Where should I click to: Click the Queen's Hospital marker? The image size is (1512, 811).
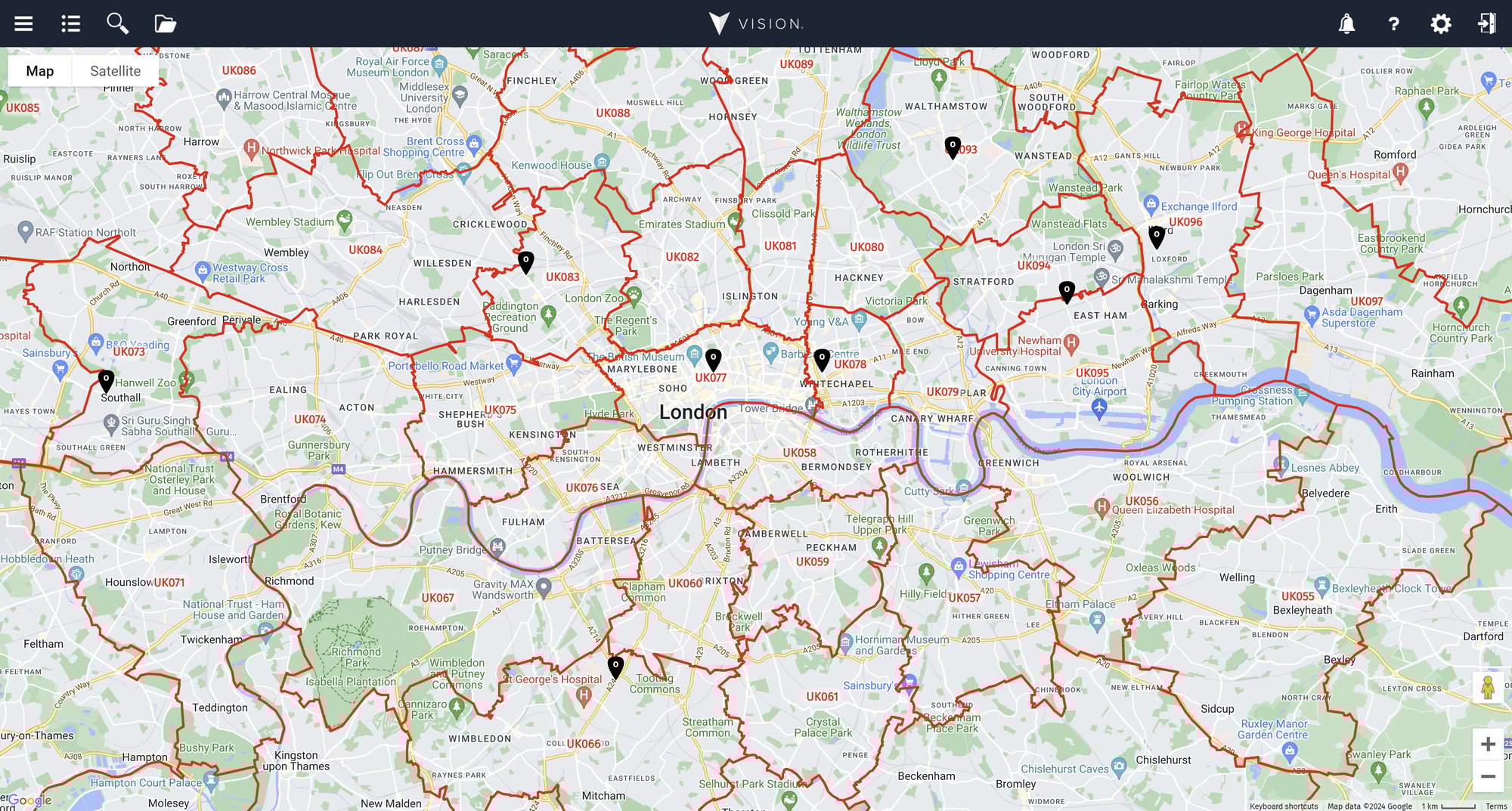point(1401,172)
